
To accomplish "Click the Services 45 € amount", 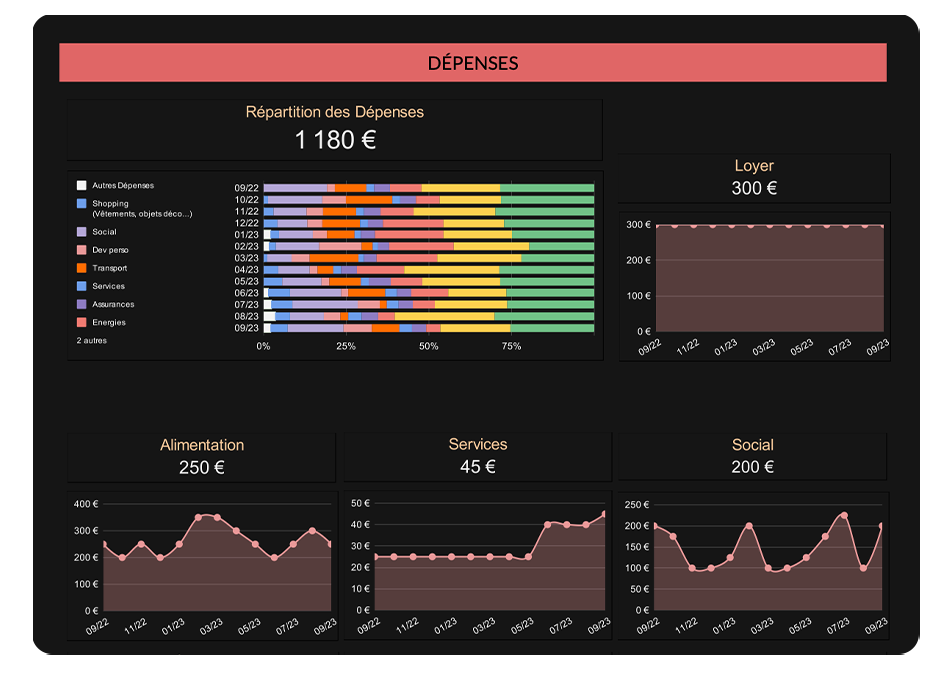I will (478, 467).
